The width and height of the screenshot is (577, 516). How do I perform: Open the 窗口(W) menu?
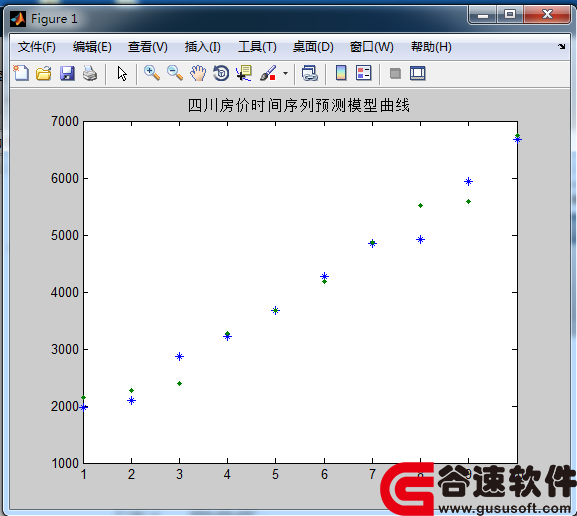[372, 47]
